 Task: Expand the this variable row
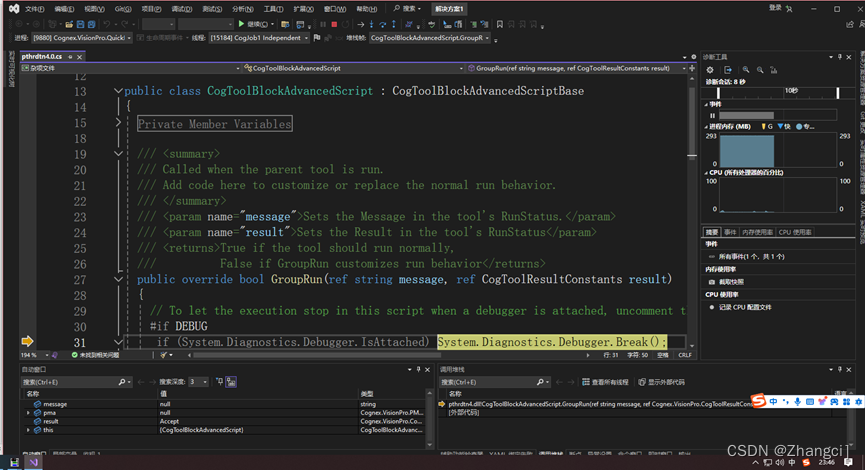click(x=28, y=430)
